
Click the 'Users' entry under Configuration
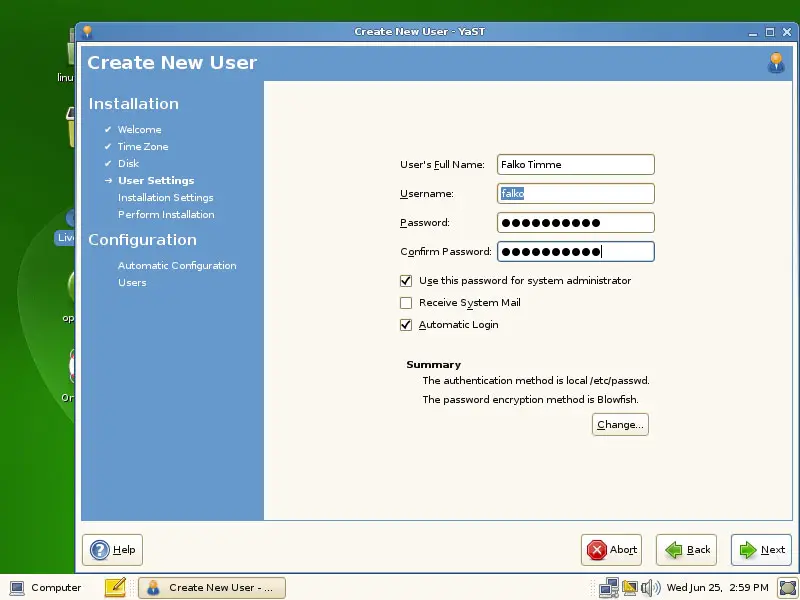pyautogui.click(x=132, y=282)
